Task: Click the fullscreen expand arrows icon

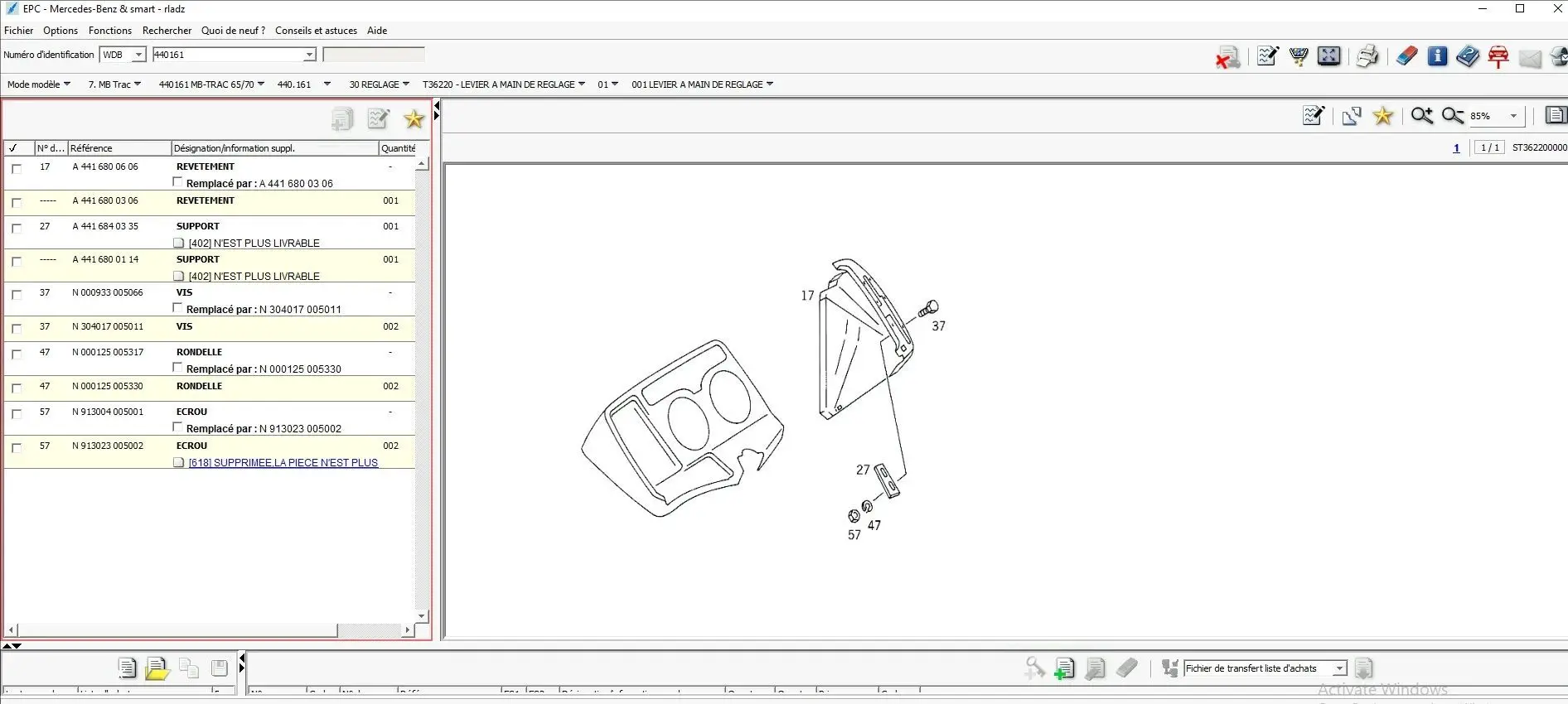Action: click(1328, 56)
